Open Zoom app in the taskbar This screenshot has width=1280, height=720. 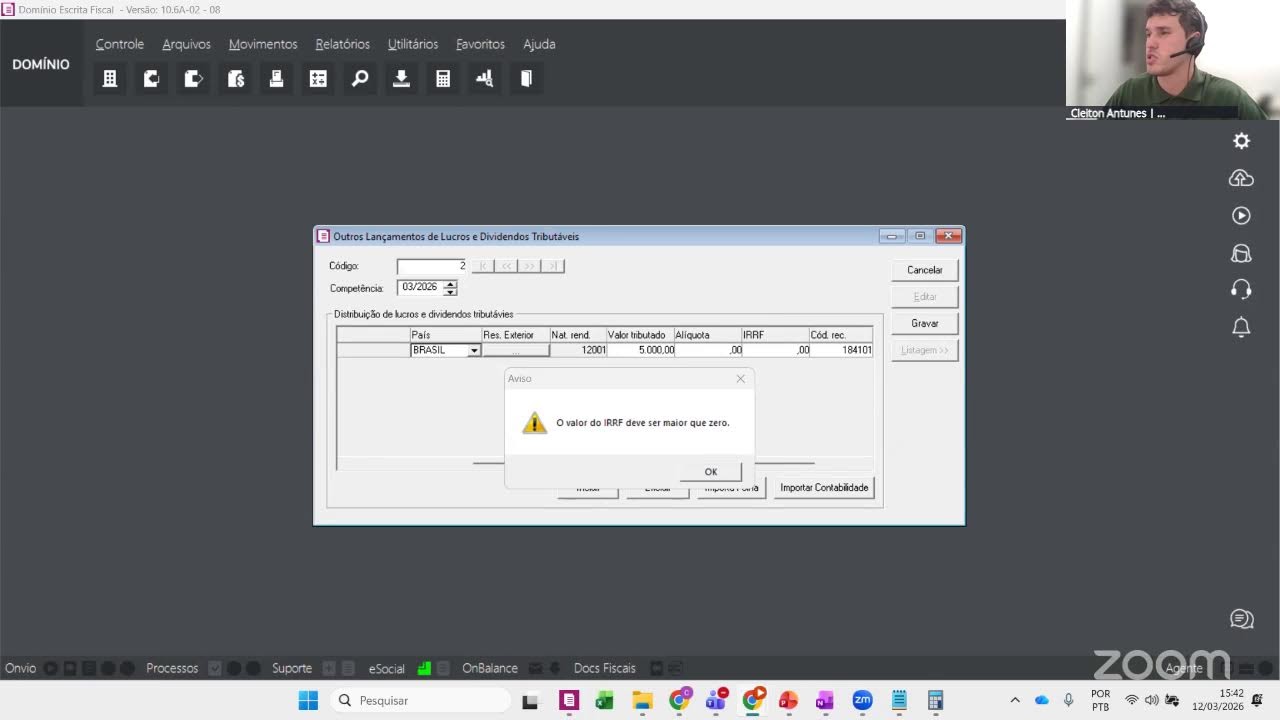pyautogui.click(x=862, y=700)
